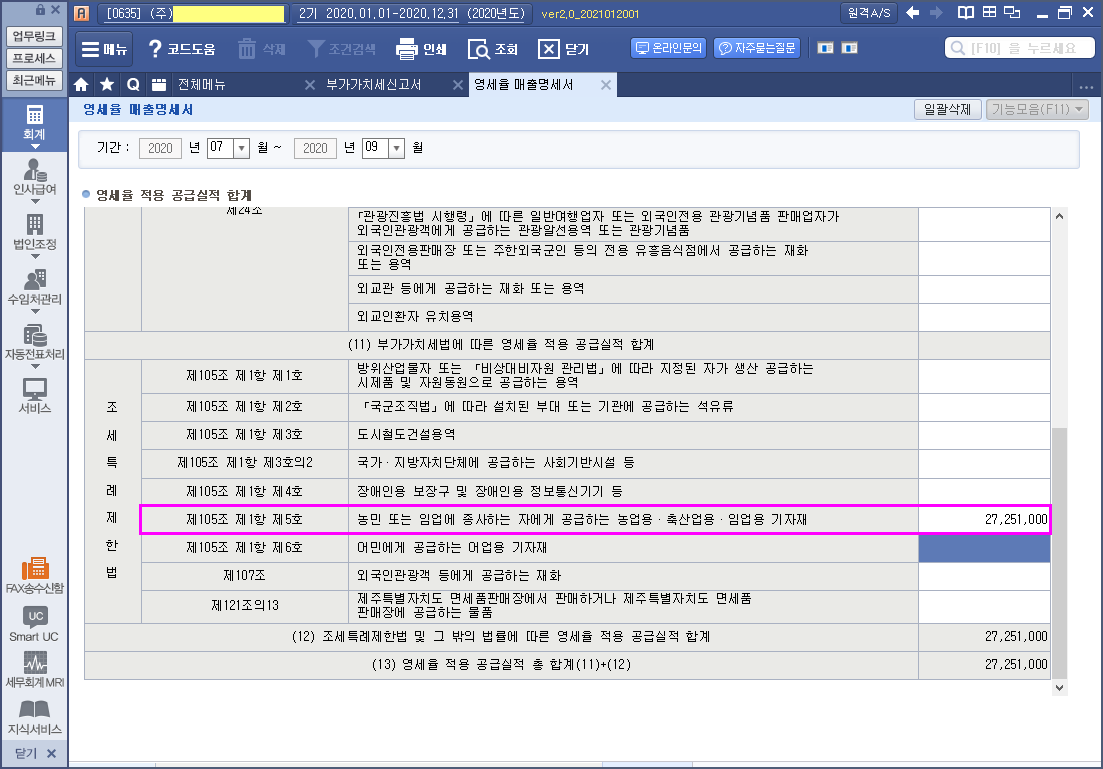Select amount cell for 제105조 제1항 제6호
1103x769 pixels.
(984, 547)
